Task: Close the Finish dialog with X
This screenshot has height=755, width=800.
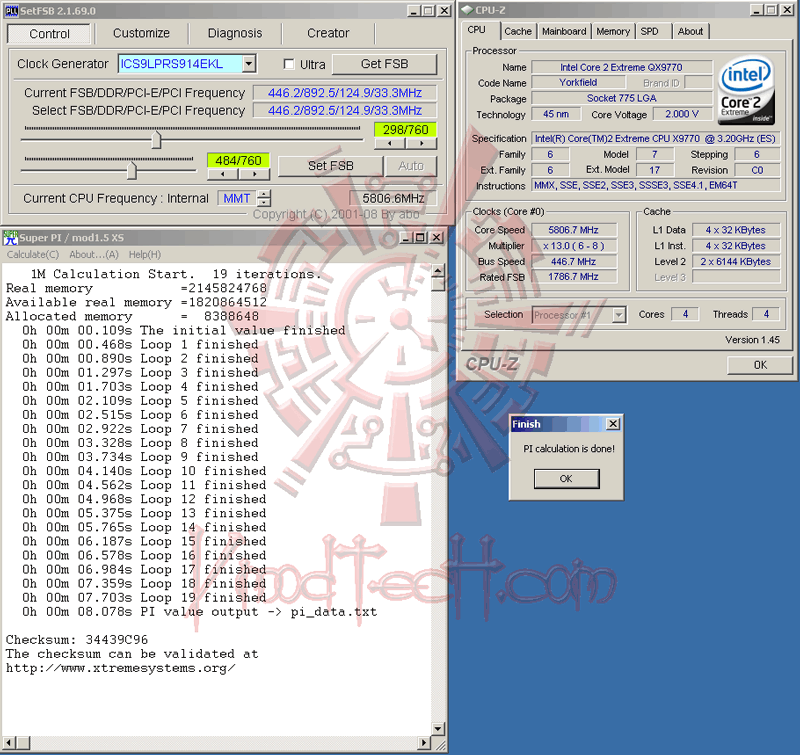Action: click(613, 424)
